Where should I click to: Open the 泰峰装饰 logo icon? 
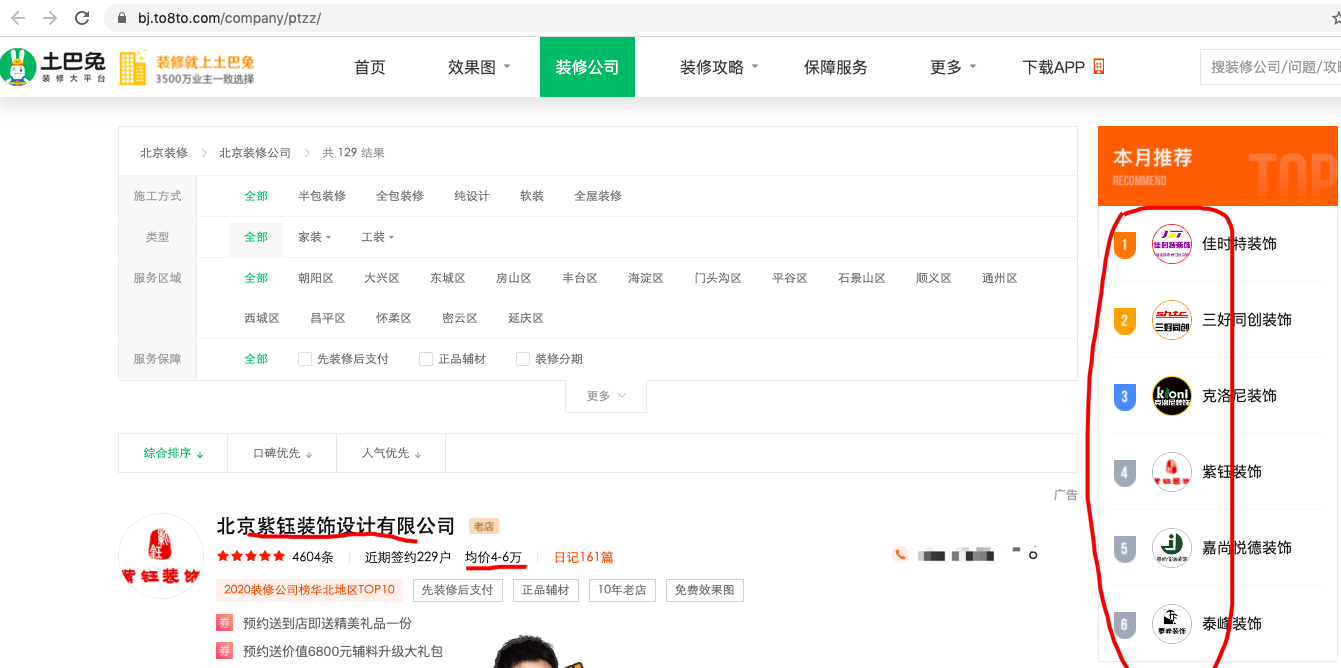[1171, 624]
